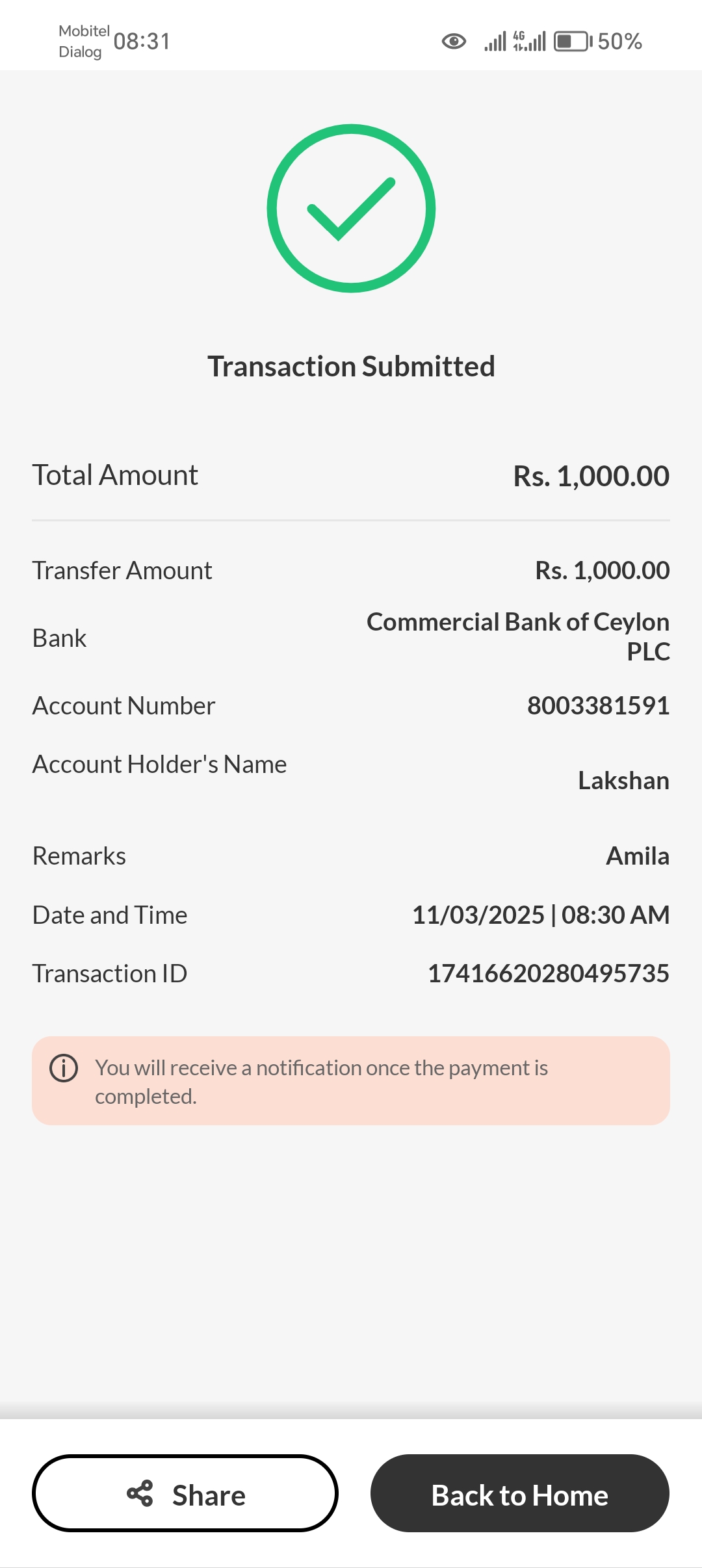Tap the eye comfort icon in status bar

(x=454, y=42)
